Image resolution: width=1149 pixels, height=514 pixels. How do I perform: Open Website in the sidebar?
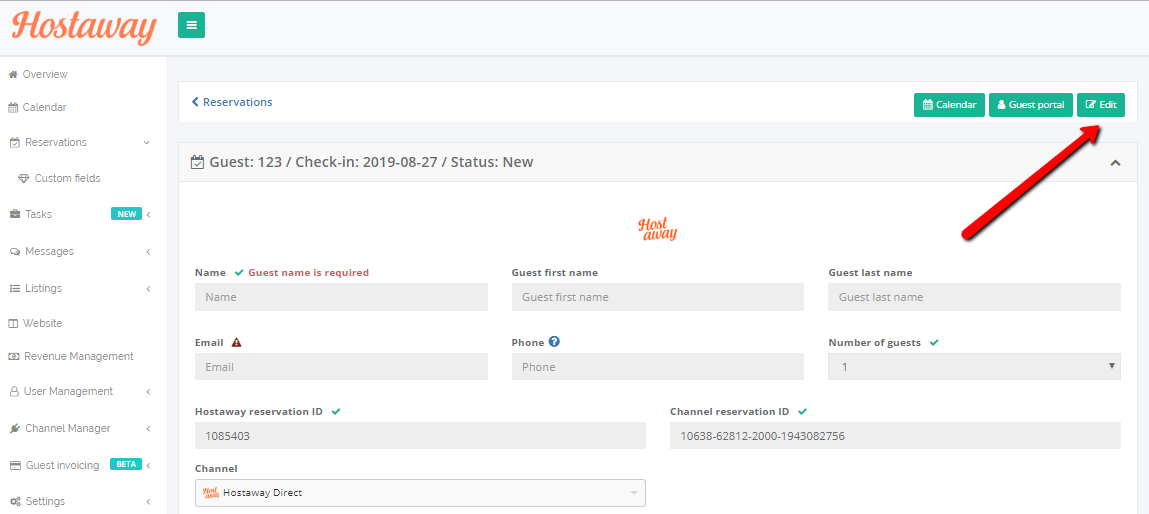click(43, 323)
